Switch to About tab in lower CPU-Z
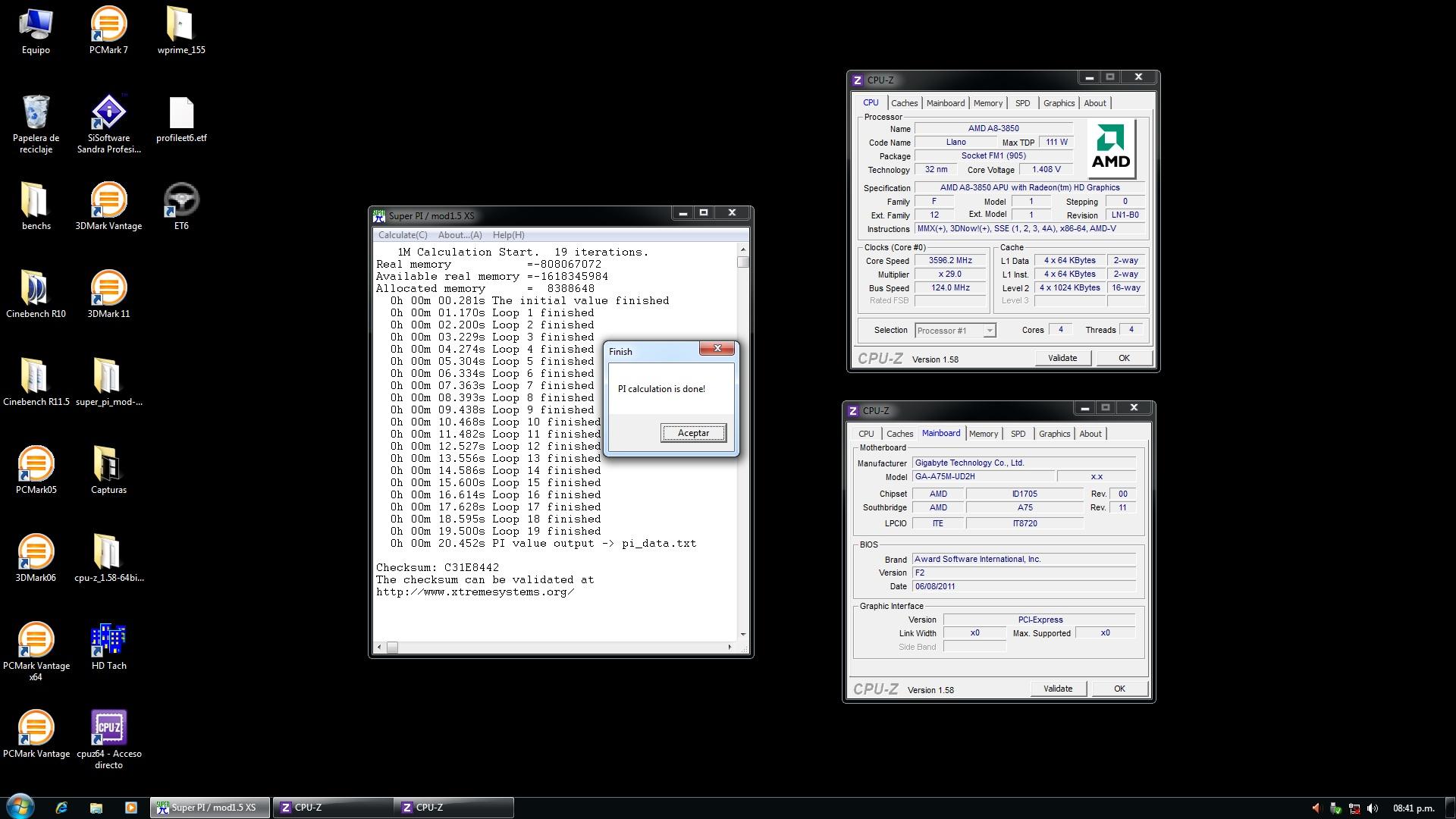1456x819 pixels. pos(1090,434)
